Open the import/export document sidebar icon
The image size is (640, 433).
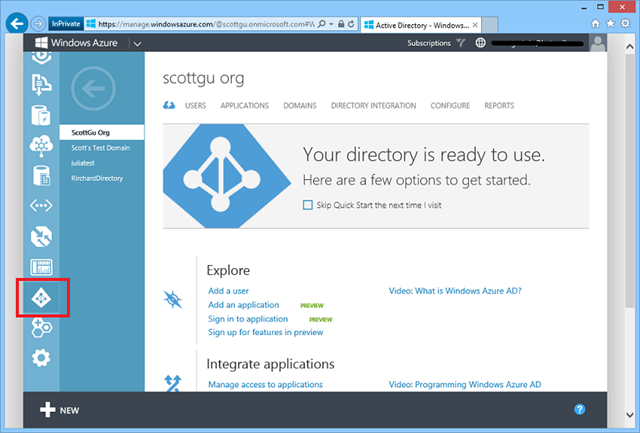tap(41, 84)
